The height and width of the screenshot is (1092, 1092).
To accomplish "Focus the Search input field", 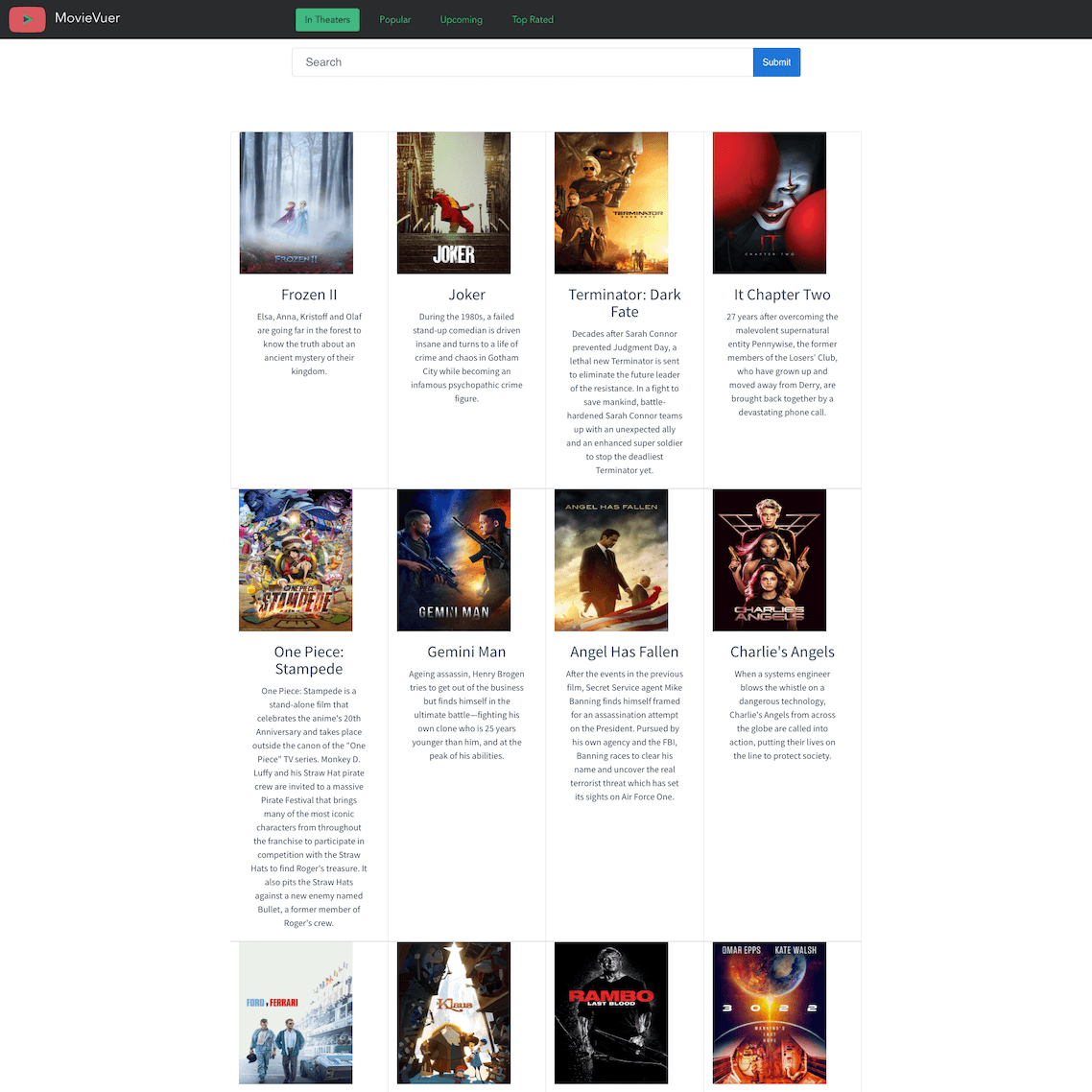I will (x=522, y=62).
